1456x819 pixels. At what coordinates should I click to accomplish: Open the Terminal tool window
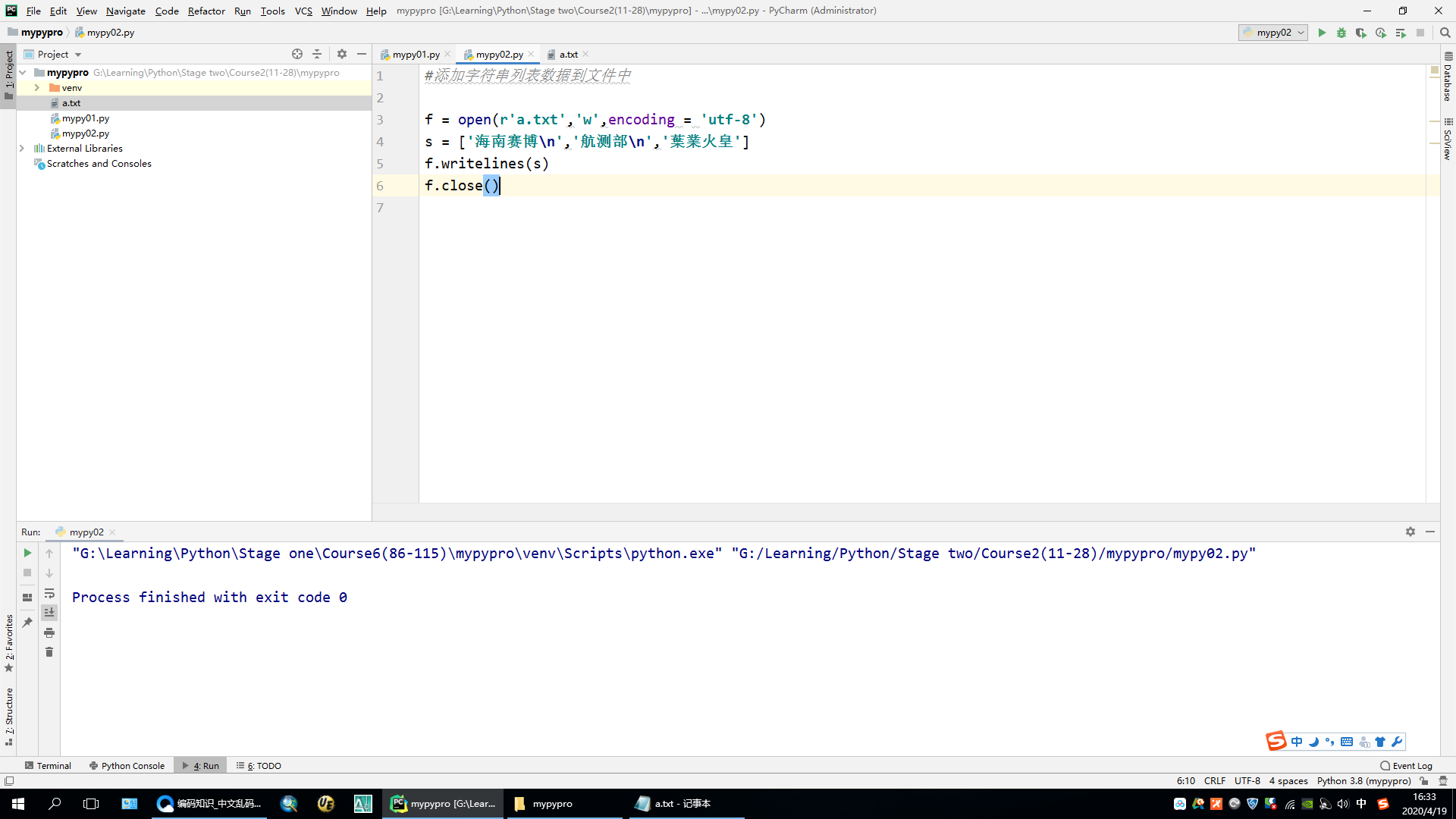click(x=48, y=765)
